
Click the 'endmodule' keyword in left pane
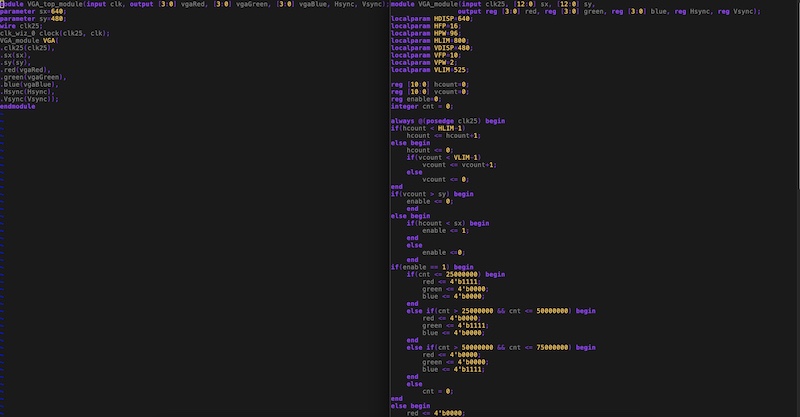click(18, 106)
